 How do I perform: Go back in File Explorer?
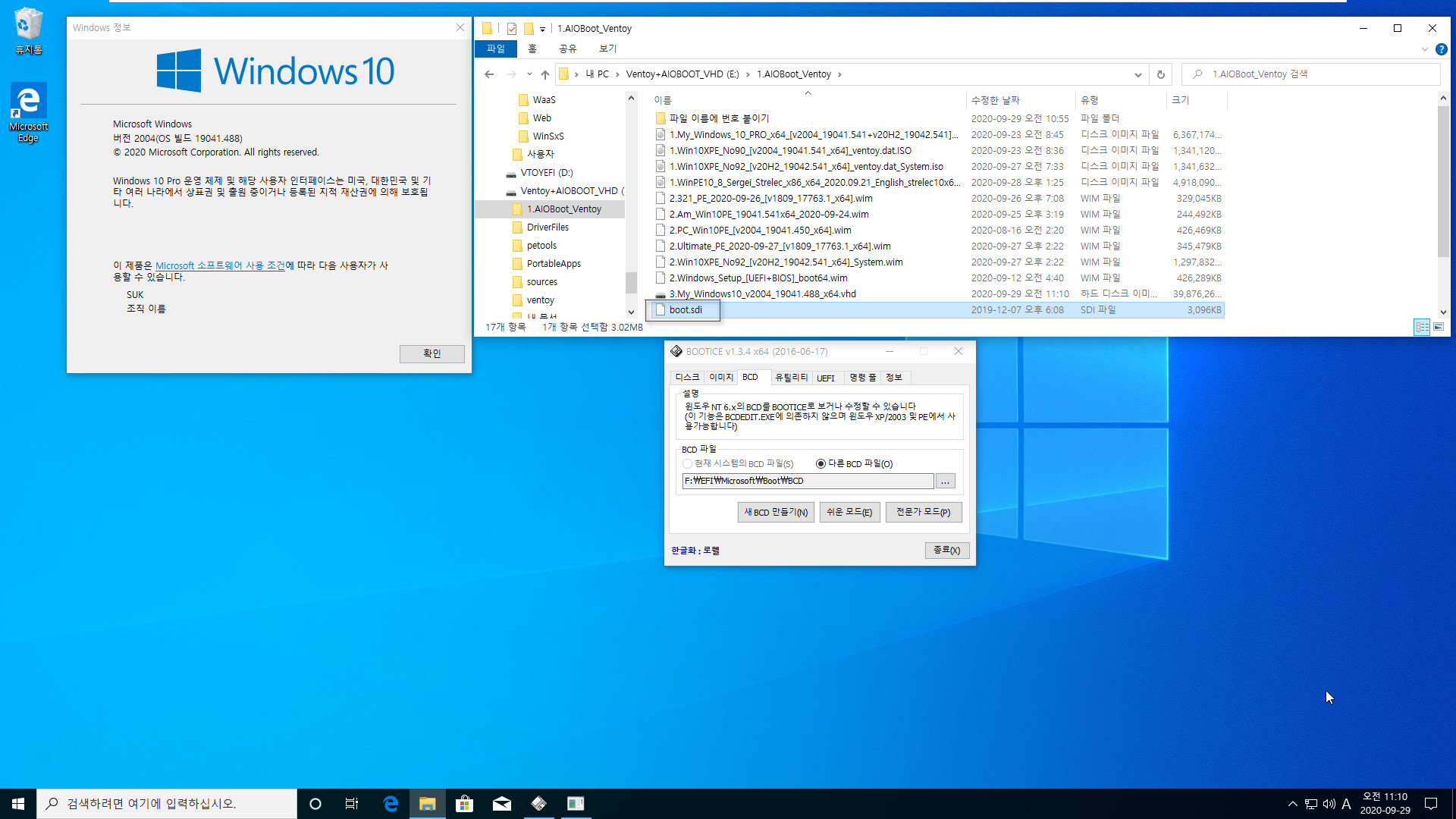[x=489, y=74]
